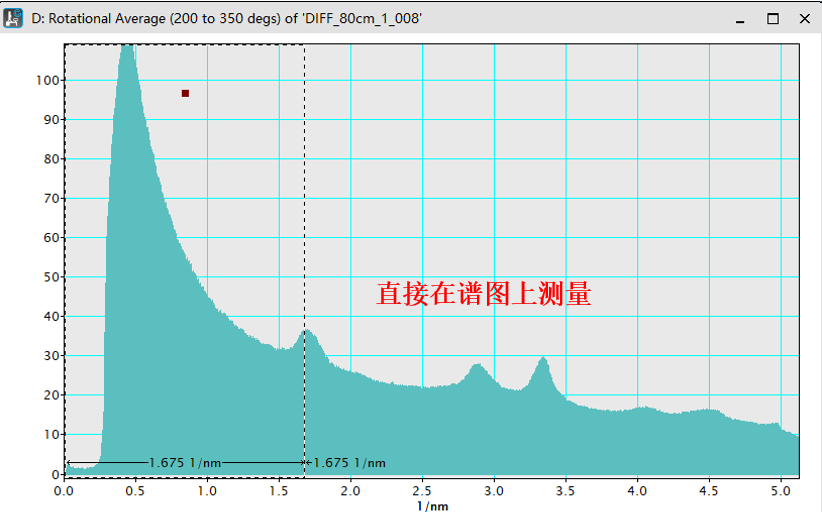822x518 pixels.
Task: Close the Rotational Average plot window
Action: (x=804, y=18)
